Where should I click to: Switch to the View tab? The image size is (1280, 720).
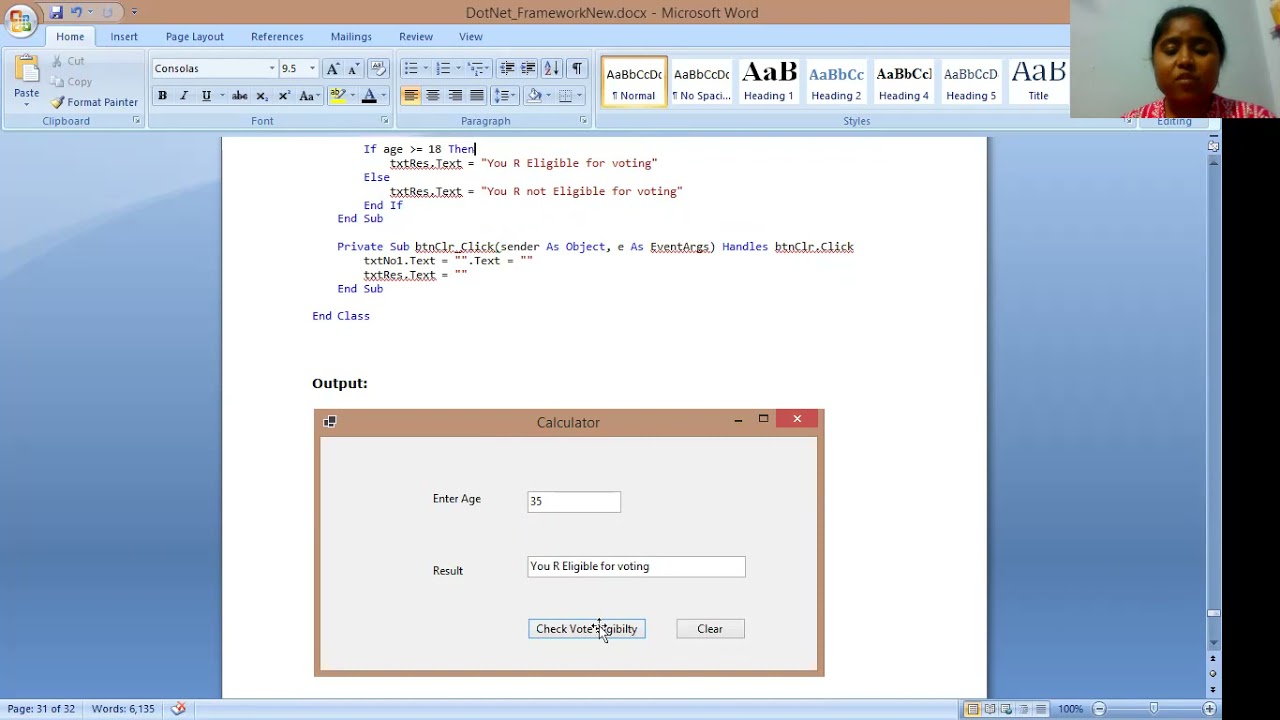click(x=471, y=37)
